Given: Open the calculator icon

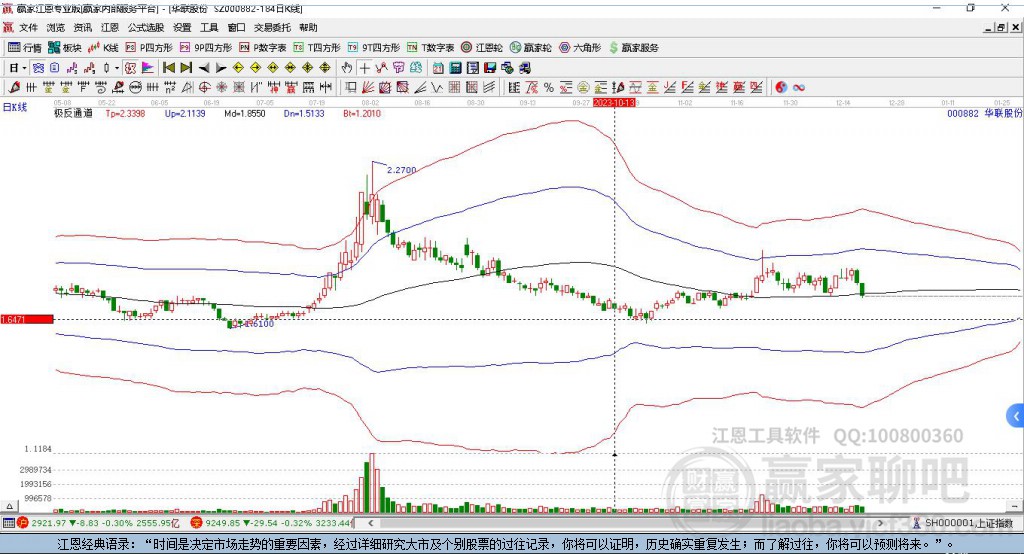Looking at the screenshot, I should click(455, 68).
